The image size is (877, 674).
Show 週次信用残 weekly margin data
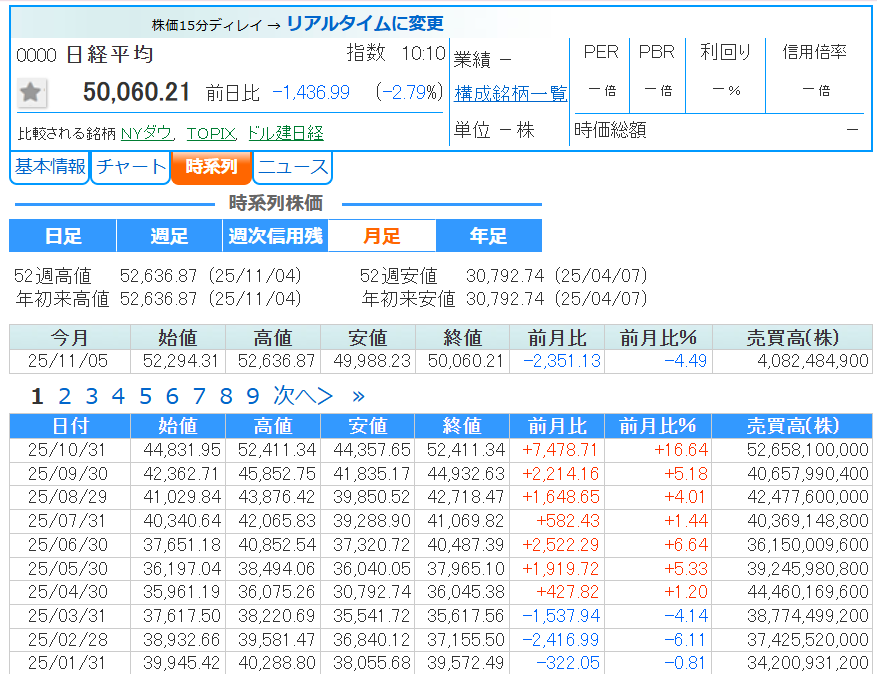click(x=275, y=236)
